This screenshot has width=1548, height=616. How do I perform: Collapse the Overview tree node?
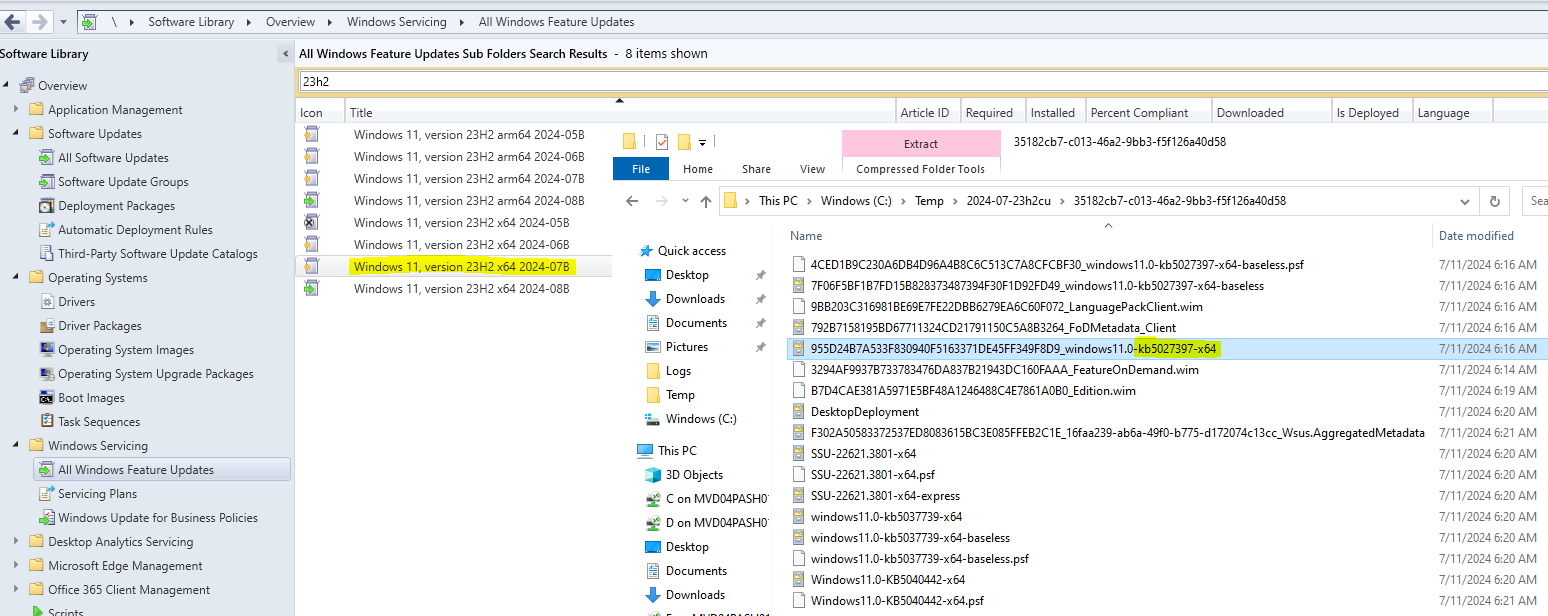(x=6, y=86)
